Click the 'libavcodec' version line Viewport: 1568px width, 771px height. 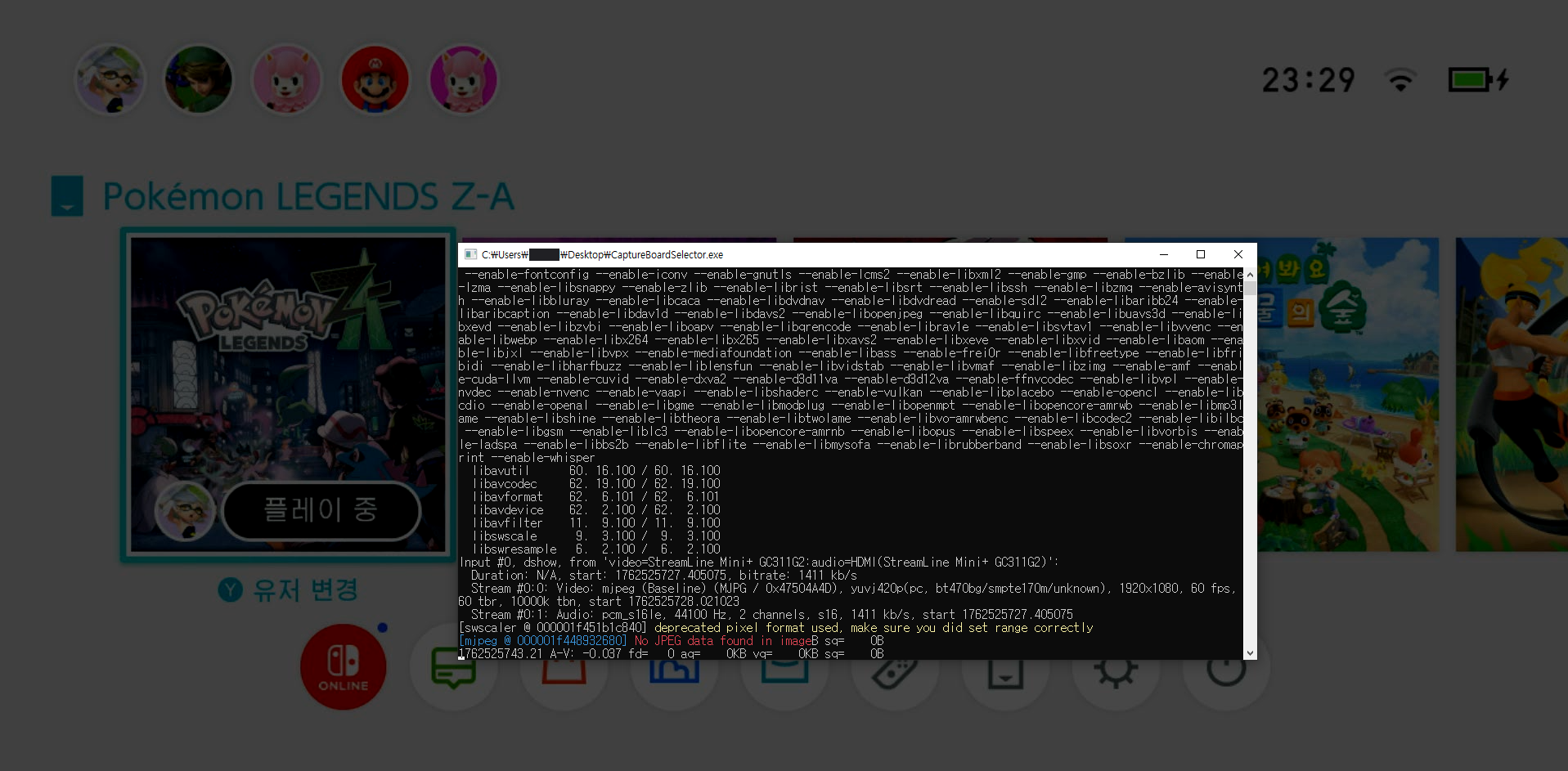click(x=596, y=484)
